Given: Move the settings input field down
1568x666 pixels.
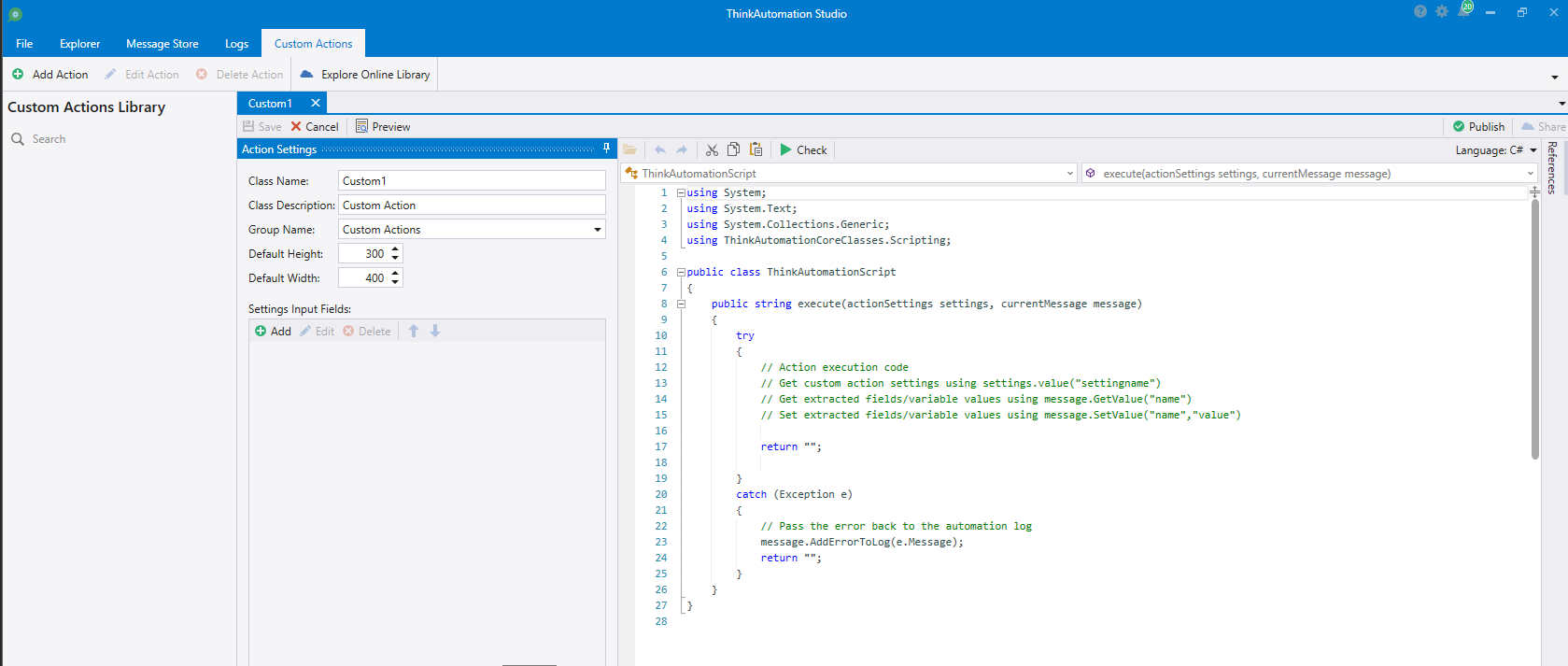Looking at the screenshot, I should click(x=435, y=331).
